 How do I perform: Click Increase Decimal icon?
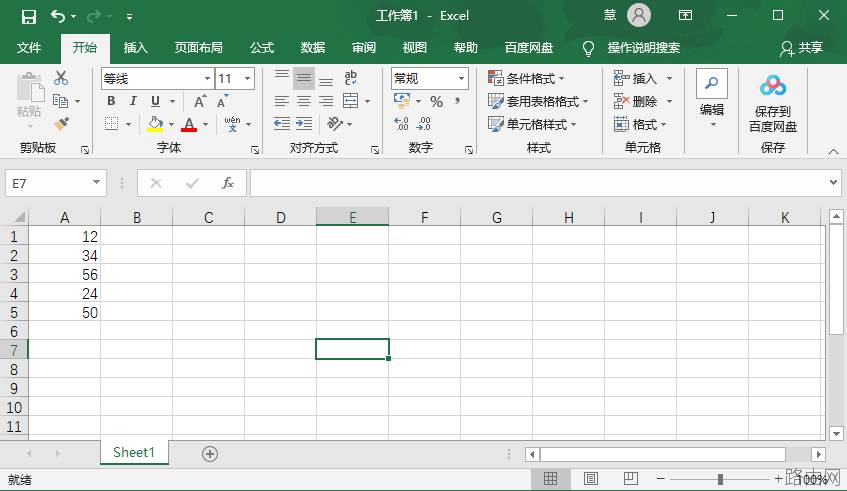click(x=401, y=124)
